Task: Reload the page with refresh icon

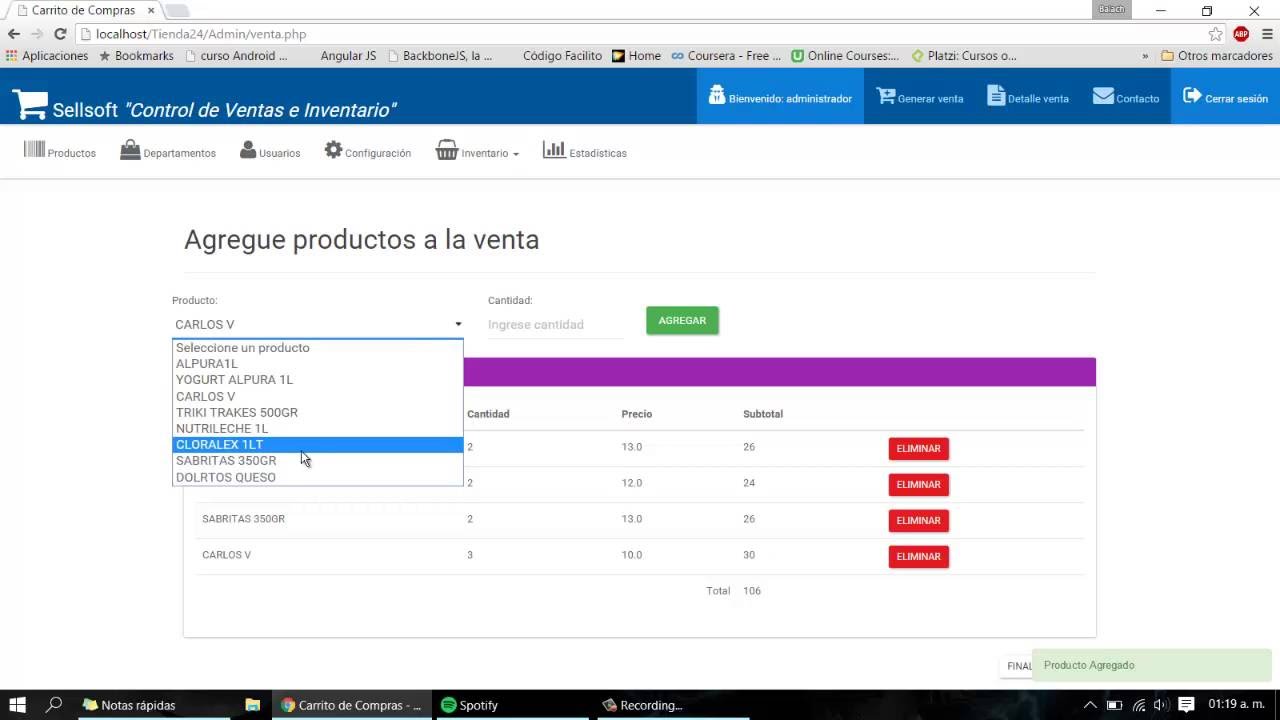Action: click(60, 34)
